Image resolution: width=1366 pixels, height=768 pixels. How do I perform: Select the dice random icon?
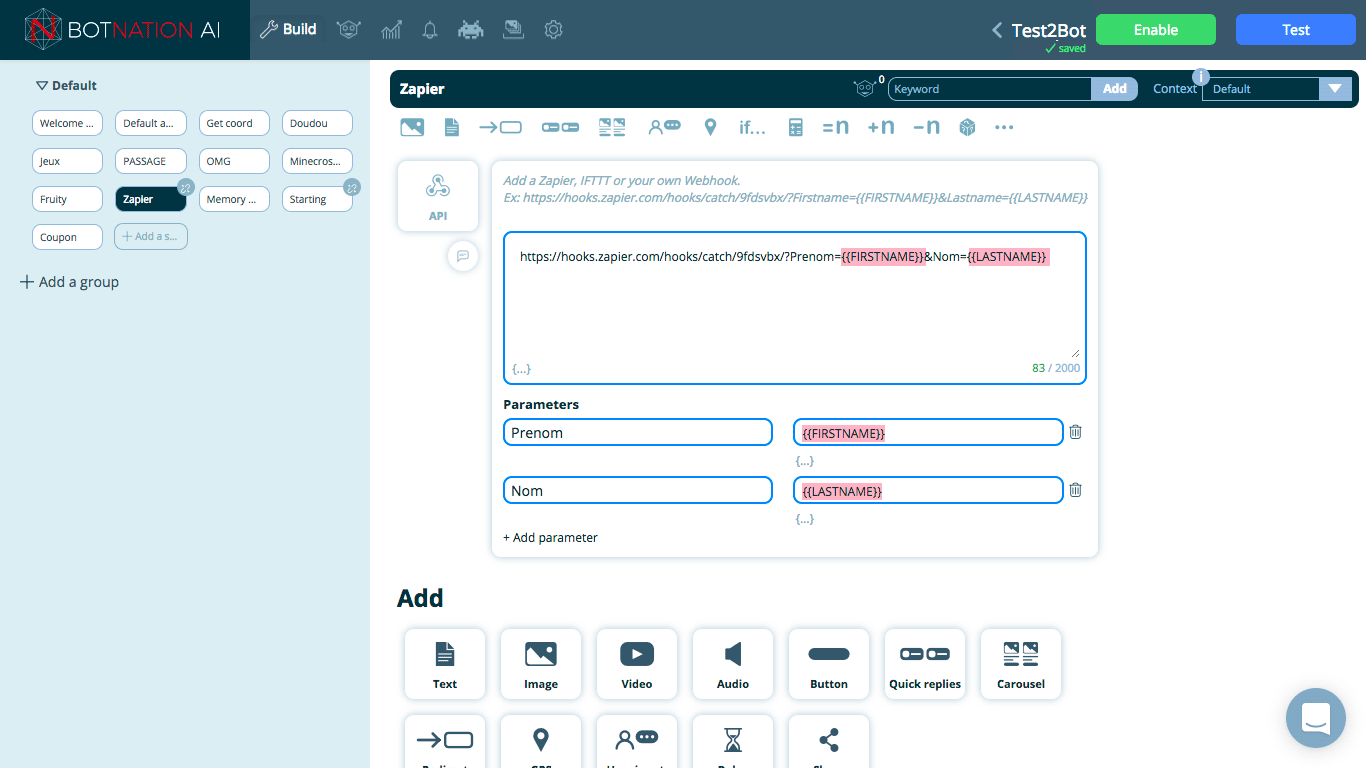[x=967, y=127]
